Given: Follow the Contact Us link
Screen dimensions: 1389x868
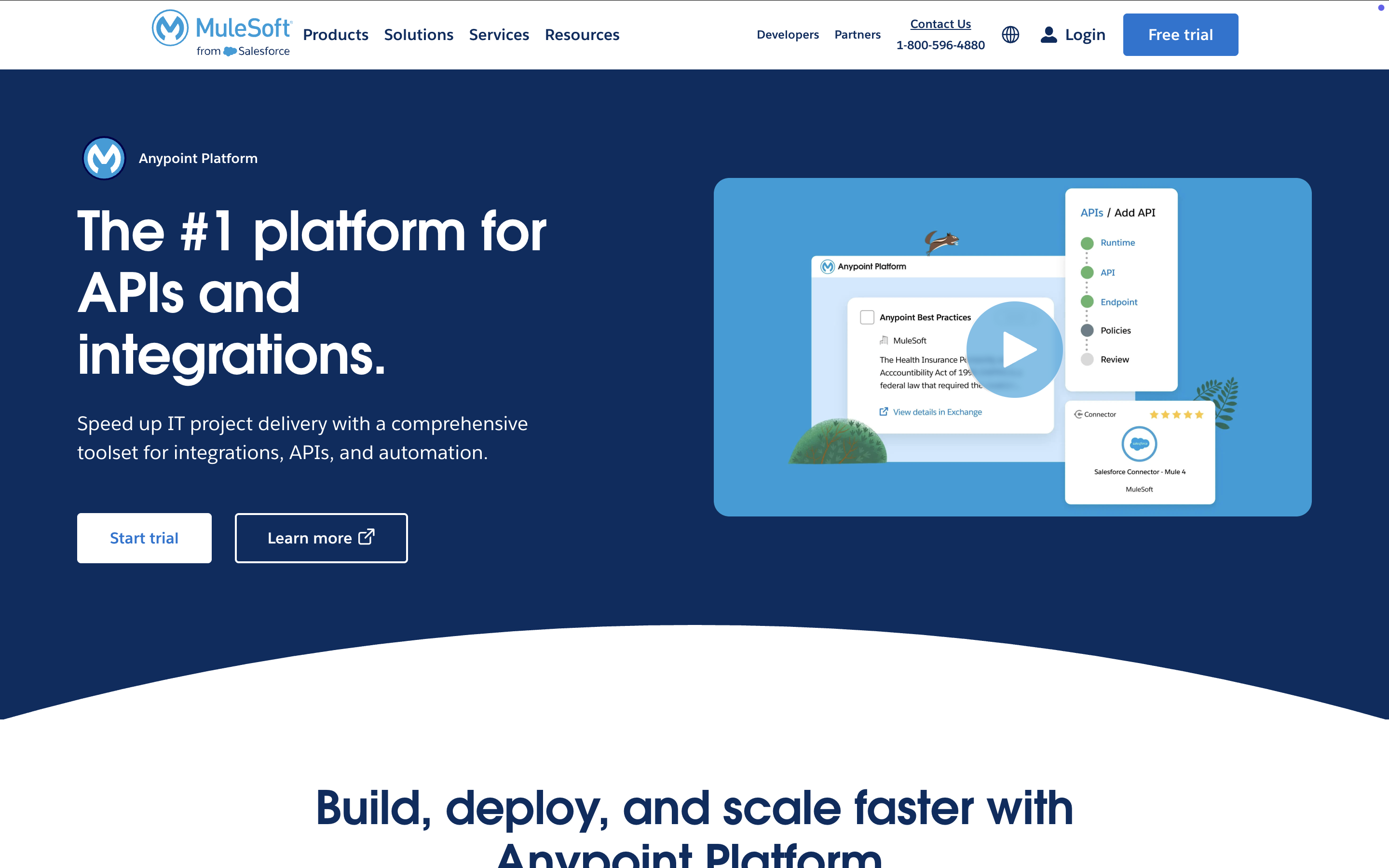Looking at the screenshot, I should (x=940, y=24).
